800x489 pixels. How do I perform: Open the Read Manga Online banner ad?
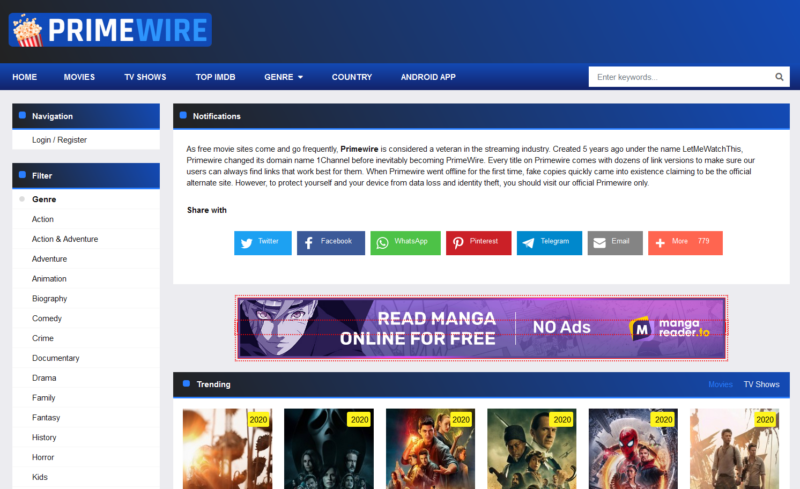(x=481, y=328)
